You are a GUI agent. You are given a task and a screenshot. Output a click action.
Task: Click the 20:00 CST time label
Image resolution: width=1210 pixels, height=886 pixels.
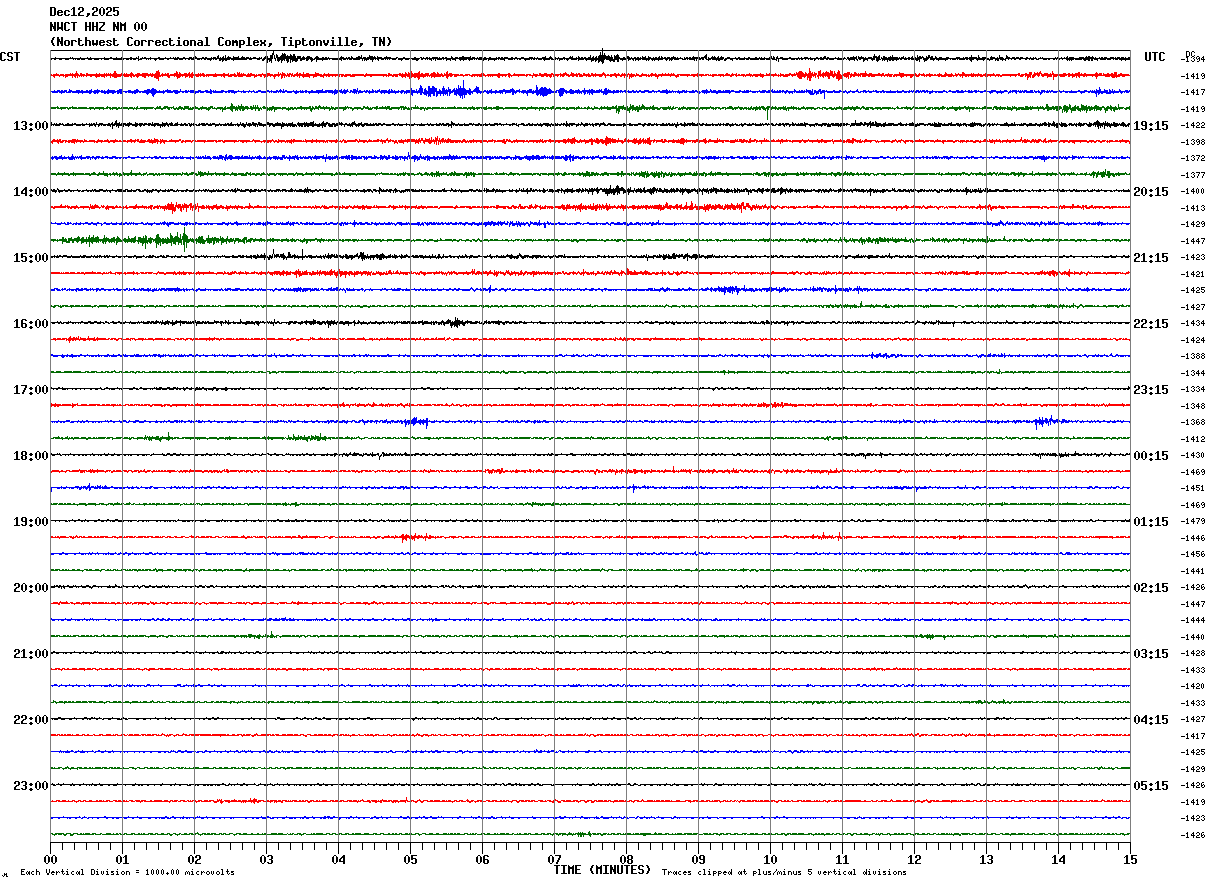coord(31,587)
